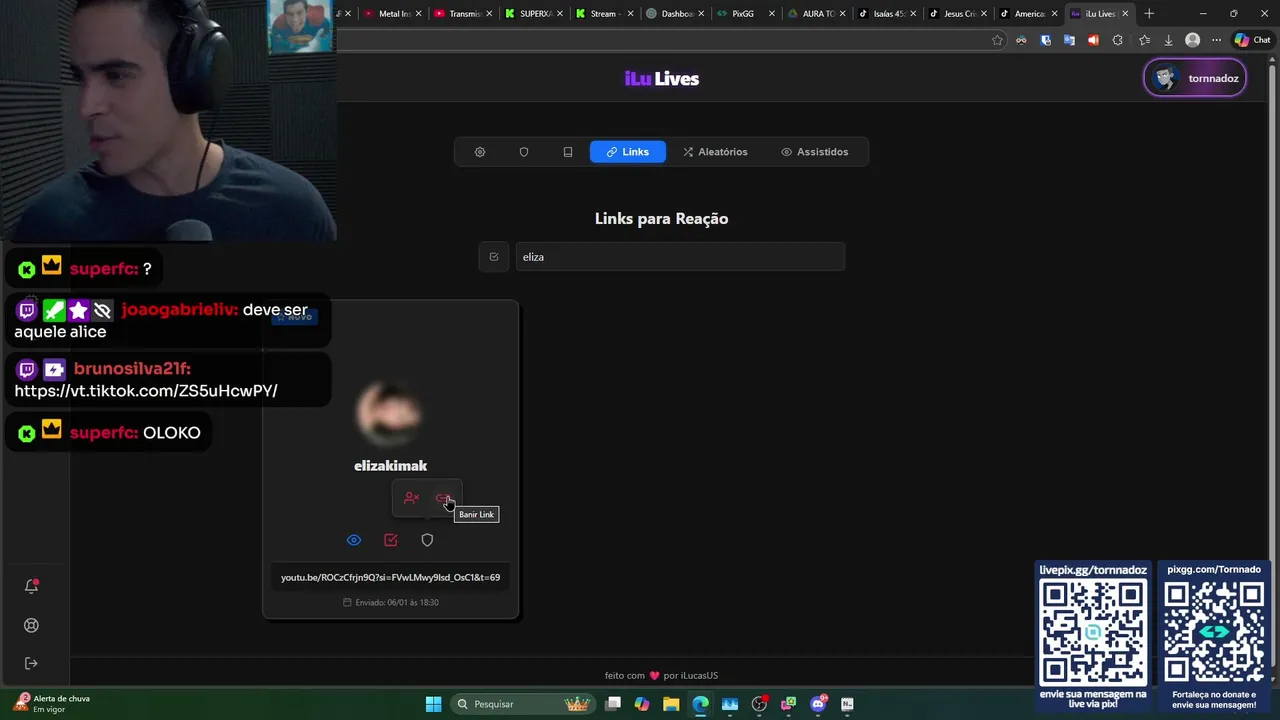The width and height of the screenshot is (1280, 720).
Task: Close the iLu Lives browser tab
Action: (x=1125, y=14)
